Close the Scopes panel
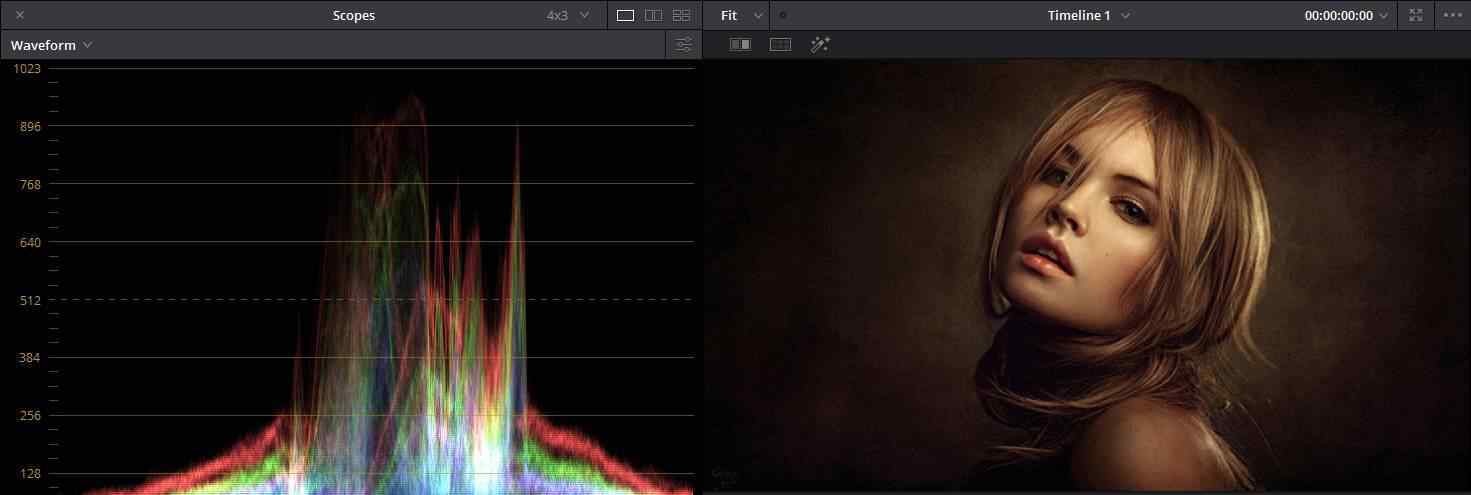The height and width of the screenshot is (495, 1471). 20,15
